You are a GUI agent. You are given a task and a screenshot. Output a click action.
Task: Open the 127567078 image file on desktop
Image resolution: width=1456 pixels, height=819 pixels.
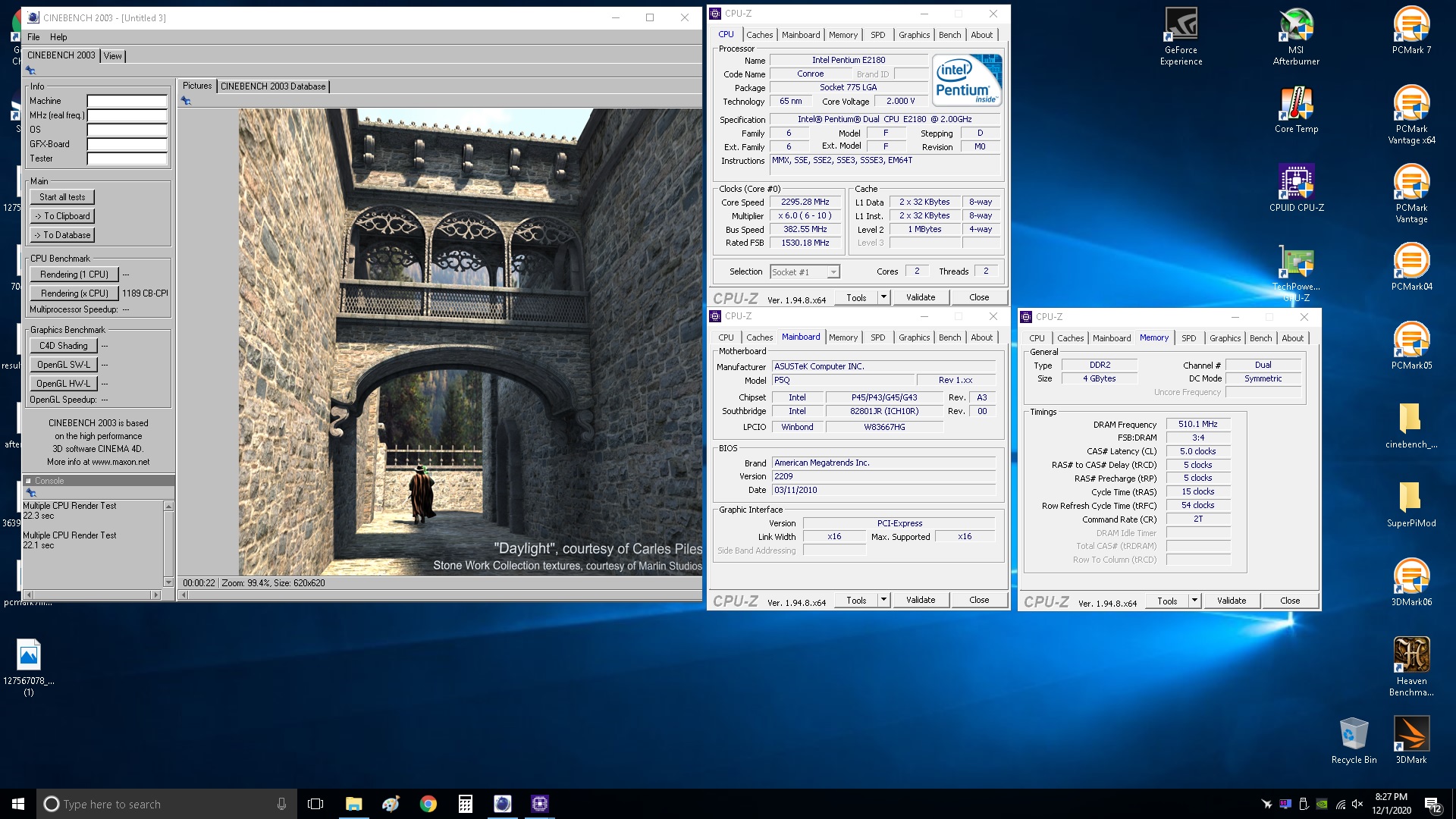(29, 667)
